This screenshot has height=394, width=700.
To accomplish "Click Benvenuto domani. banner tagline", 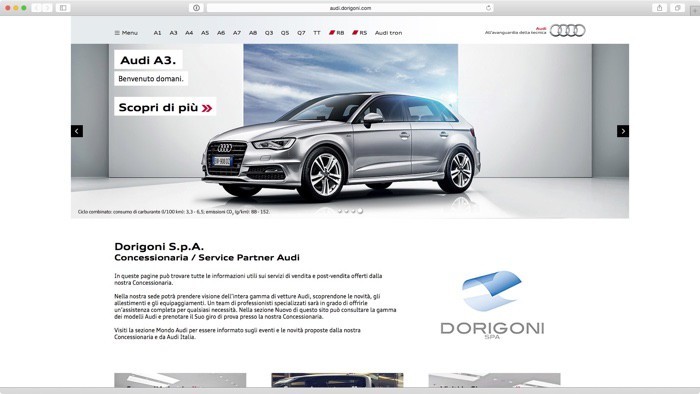I will pyautogui.click(x=151, y=79).
